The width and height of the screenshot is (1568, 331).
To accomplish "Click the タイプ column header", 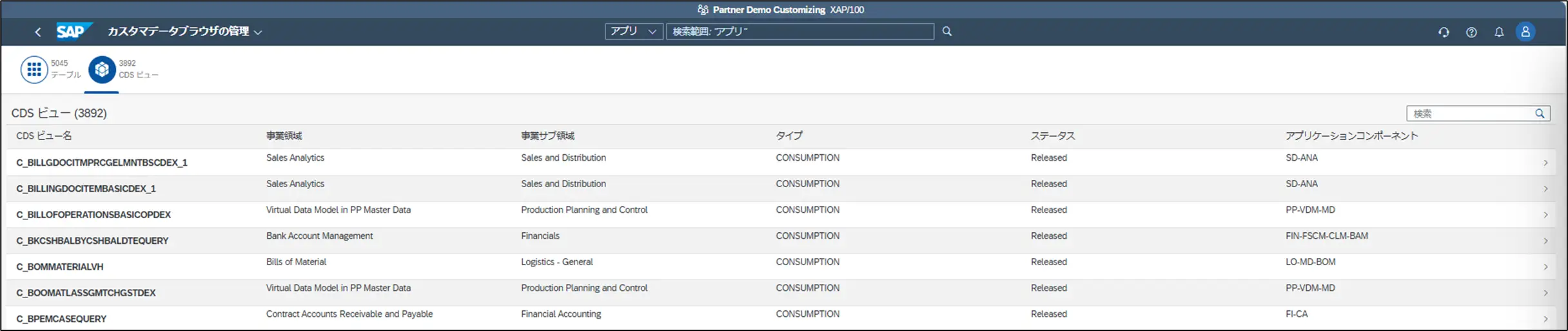I will (x=789, y=135).
